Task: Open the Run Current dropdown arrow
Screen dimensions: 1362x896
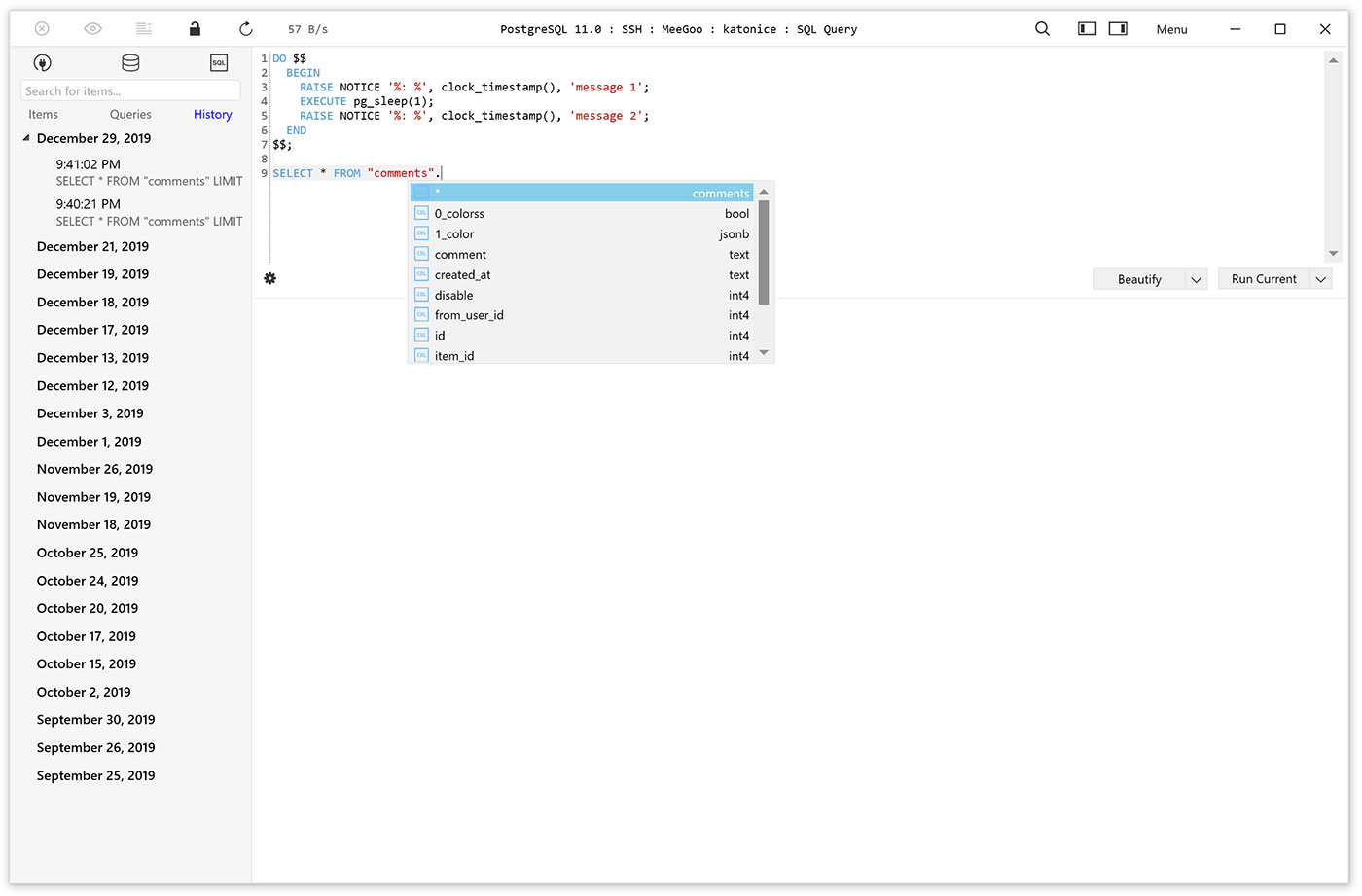Action: pos(1321,280)
